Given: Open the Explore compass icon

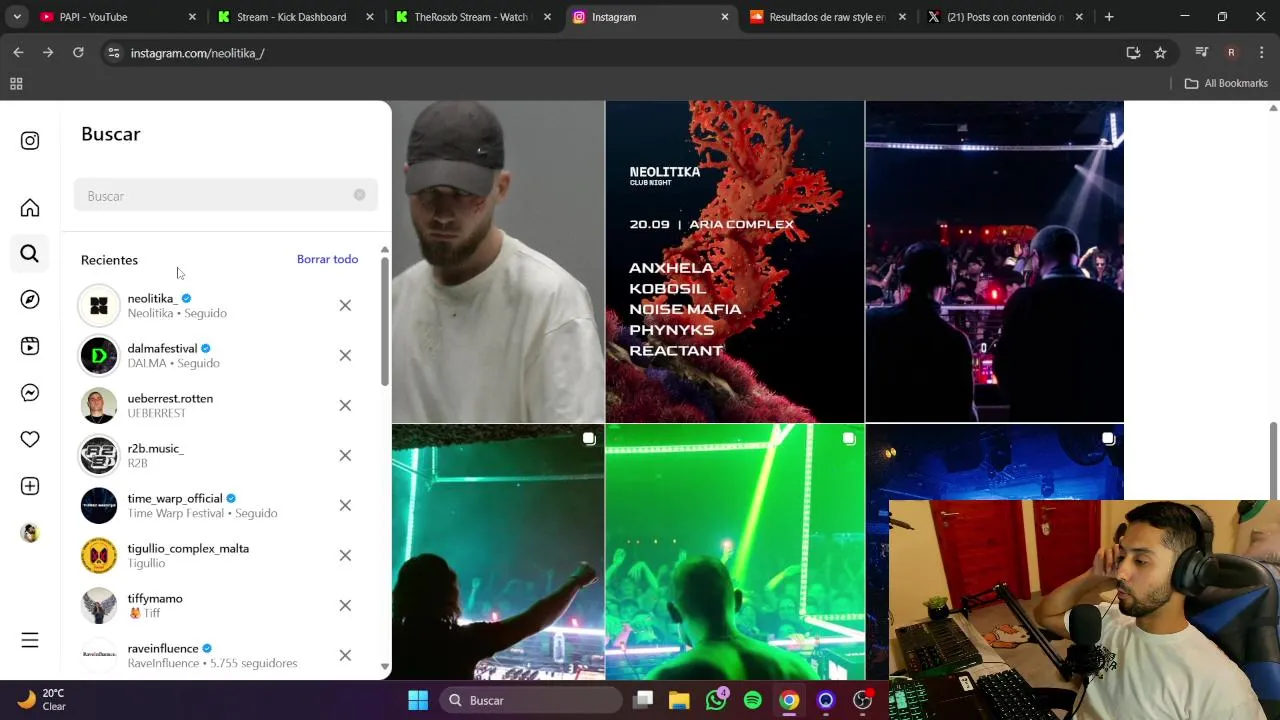Looking at the screenshot, I should pyautogui.click(x=30, y=300).
